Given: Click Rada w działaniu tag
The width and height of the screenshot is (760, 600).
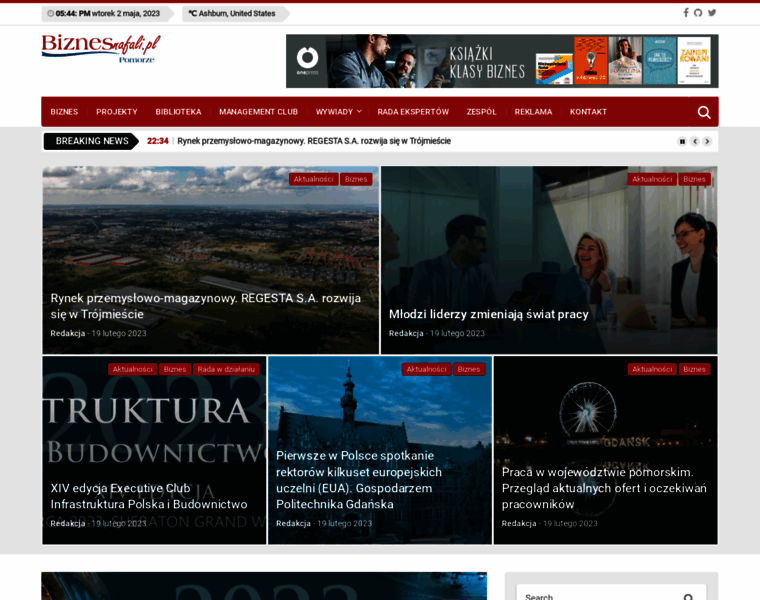Looking at the screenshot, I should (x=226, y=369).
